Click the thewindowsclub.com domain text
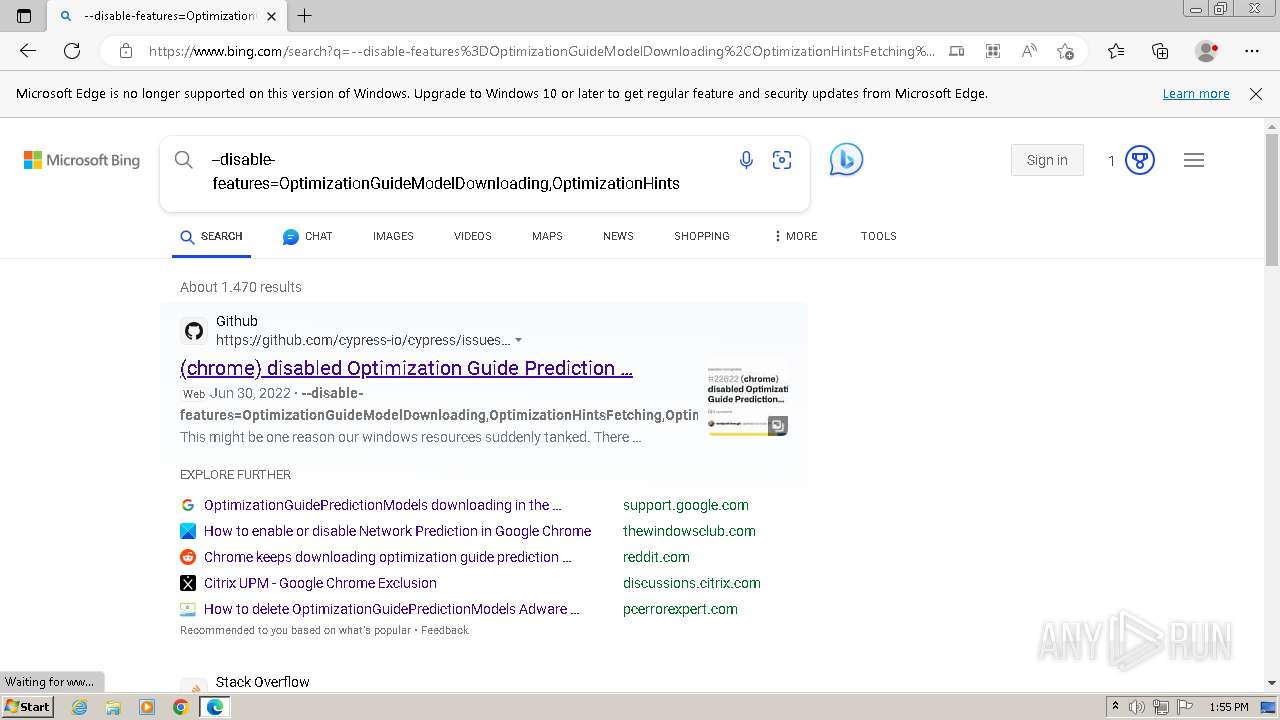The width and height of the screenshot is (1280, 720). pos(689,531)
